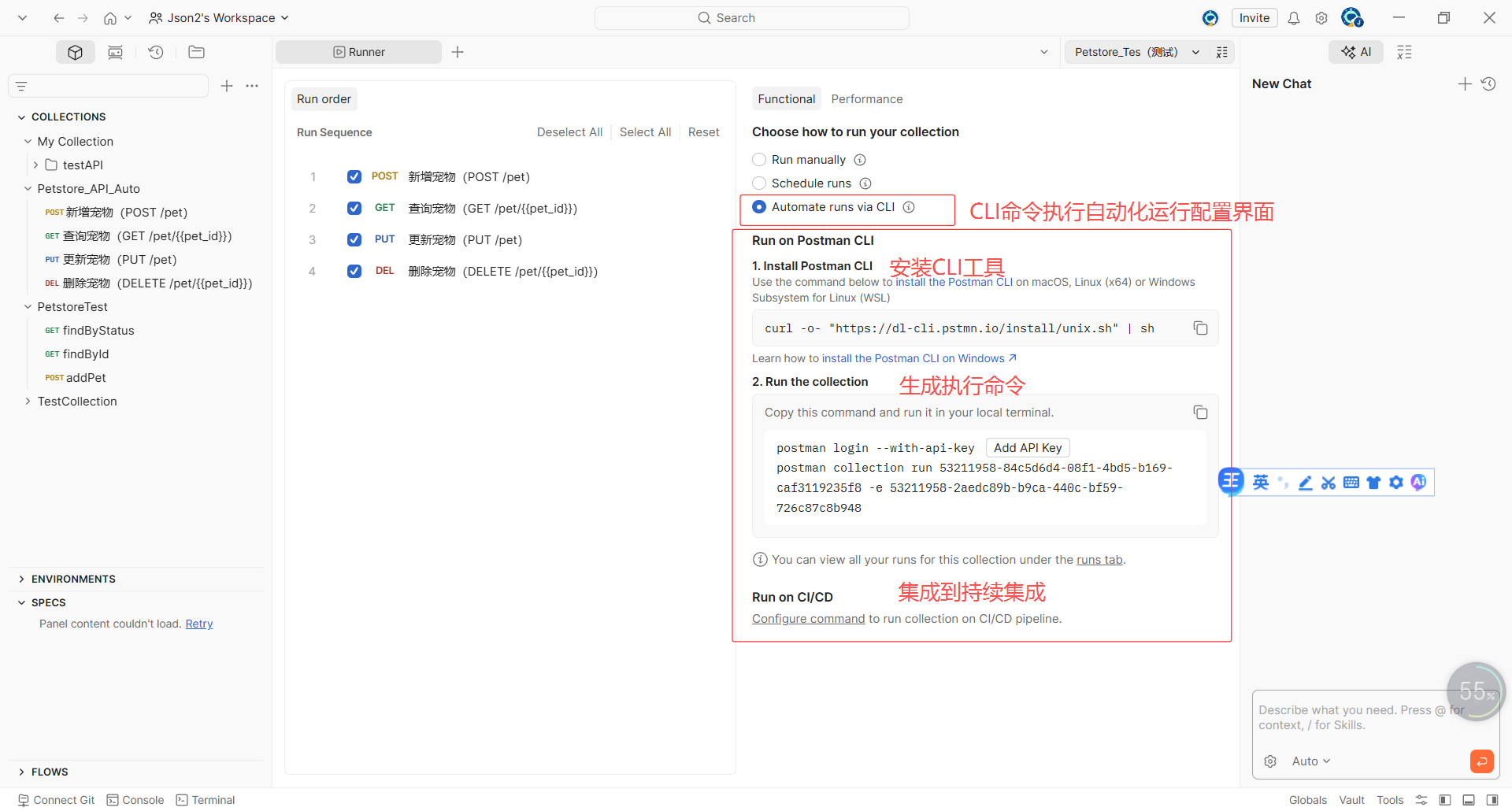Open settings gear in header

pos(1321,18)
